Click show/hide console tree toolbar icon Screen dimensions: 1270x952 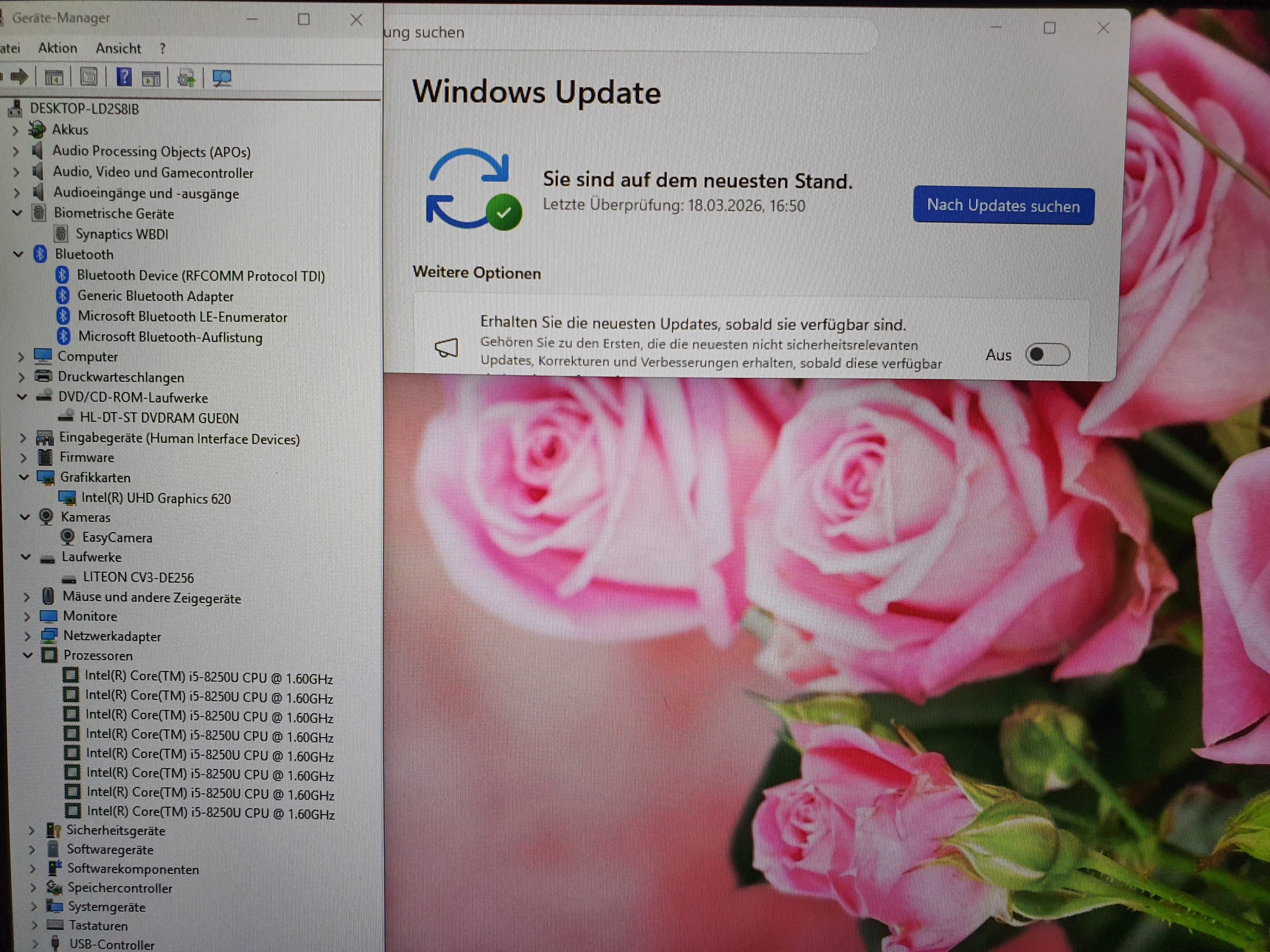[54, 78]
